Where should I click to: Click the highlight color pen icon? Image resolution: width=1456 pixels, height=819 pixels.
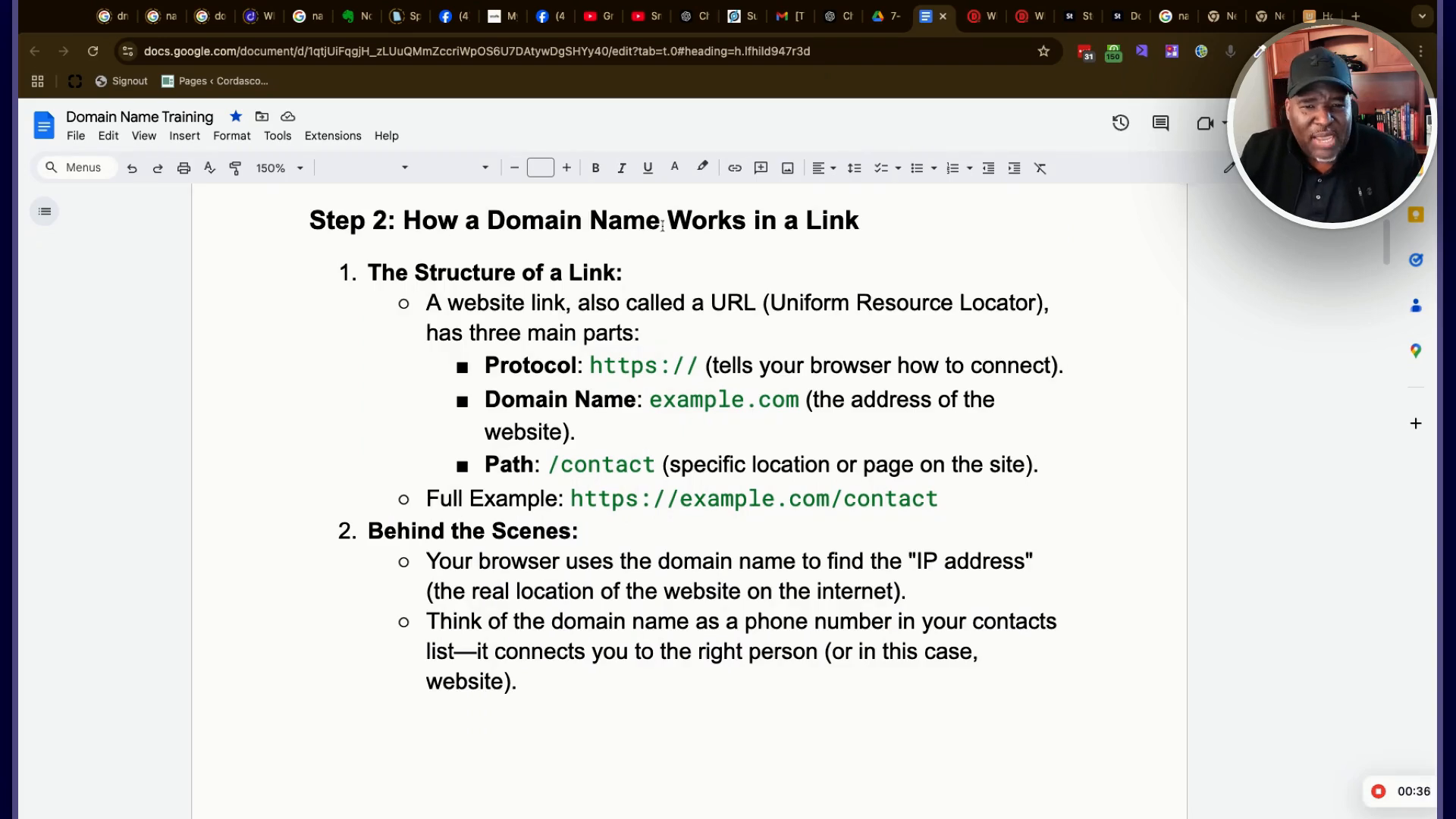(702, 167)
